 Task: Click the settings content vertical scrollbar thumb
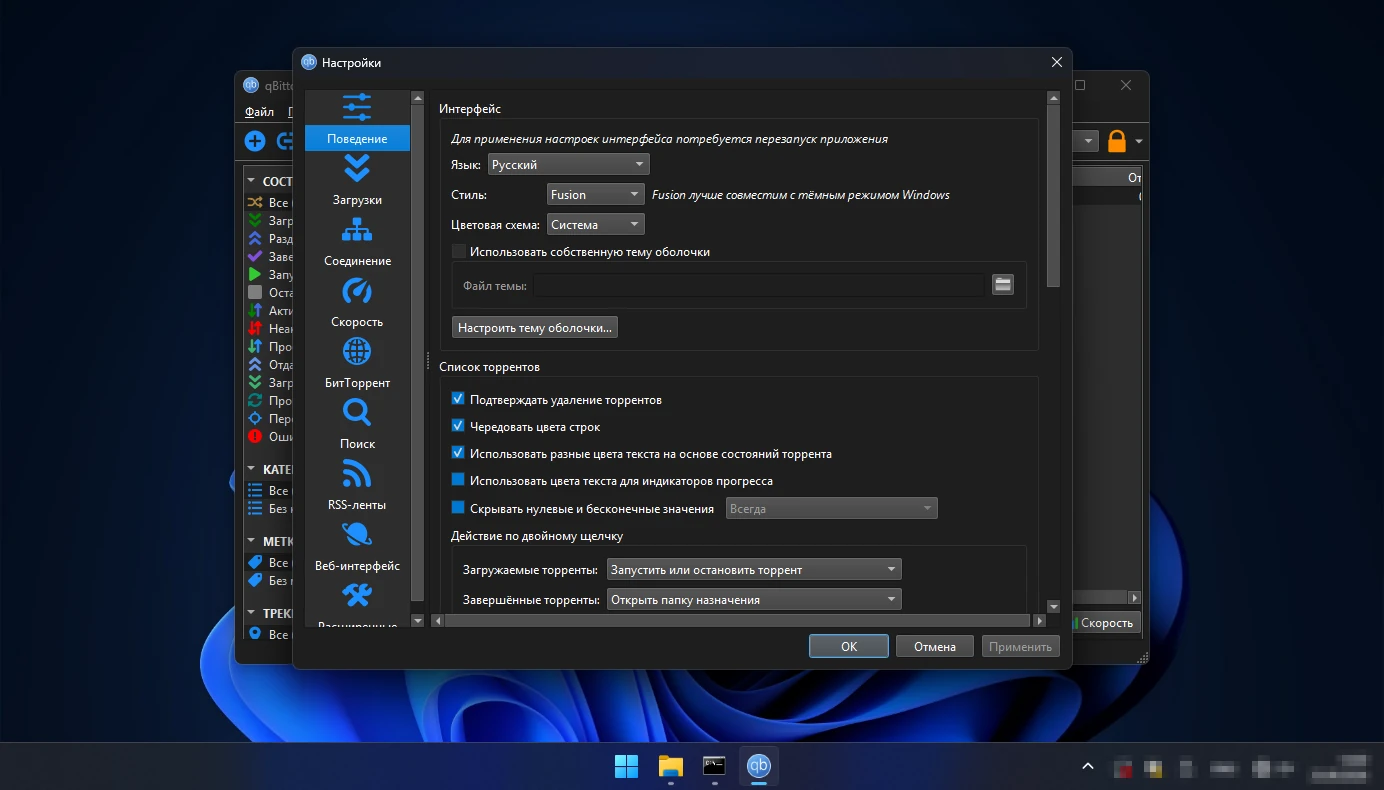tap(1053, 196)
